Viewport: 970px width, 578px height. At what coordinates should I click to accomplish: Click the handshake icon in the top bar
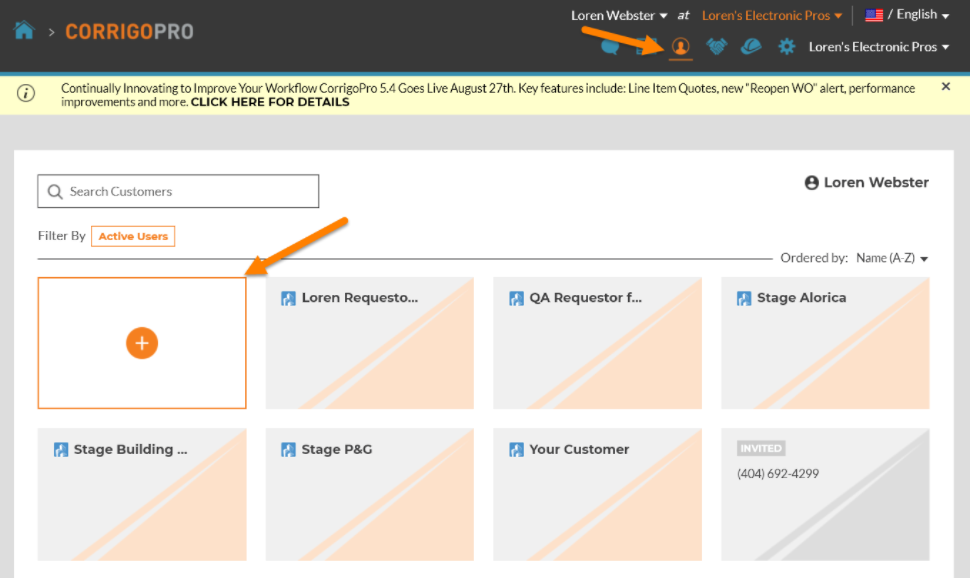tap(716, 46)
